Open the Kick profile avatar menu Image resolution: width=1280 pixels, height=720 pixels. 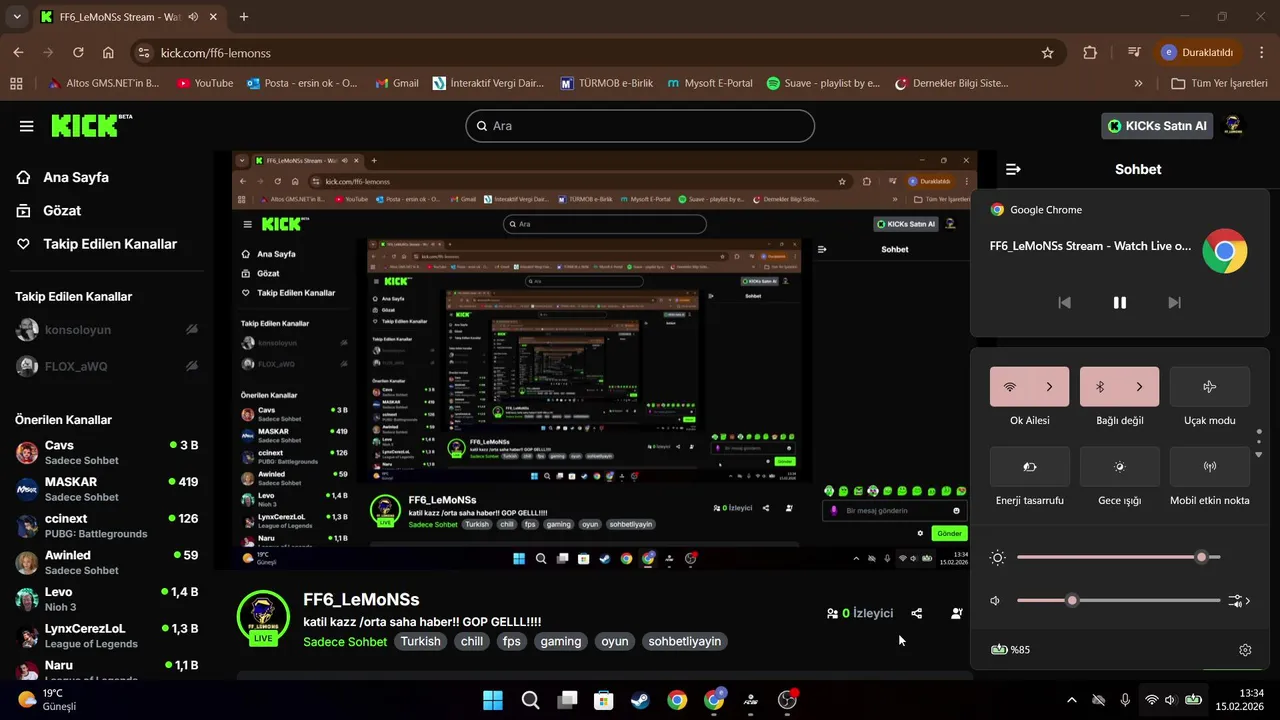1233,125
